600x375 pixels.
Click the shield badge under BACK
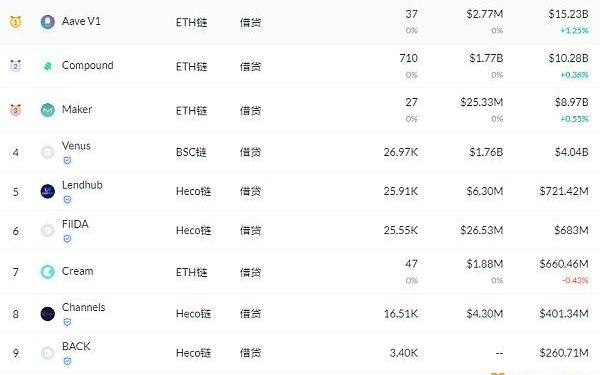pos(67,361)
